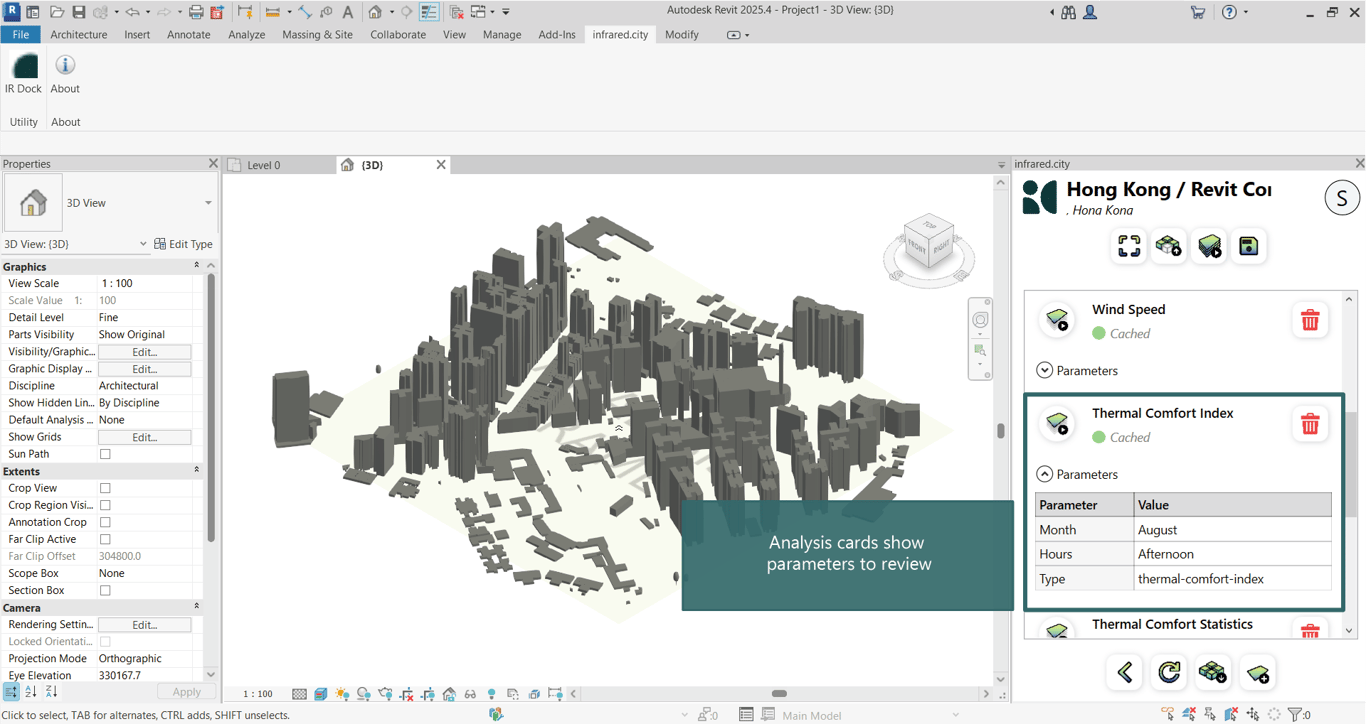Expand Wind Speed Parameters section
This screenshot has width=1366, height=724.
tap(1045, 371)
